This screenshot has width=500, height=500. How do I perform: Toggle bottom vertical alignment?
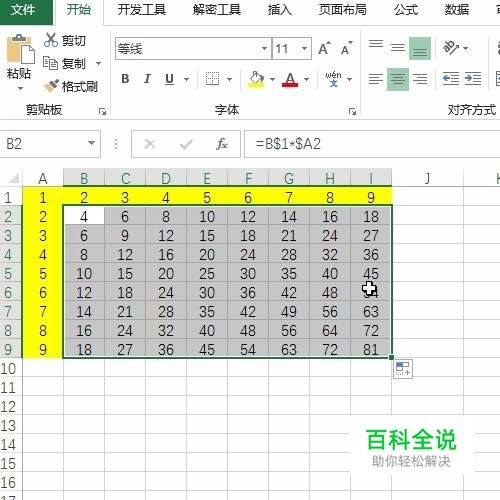click(x=420, y=48)
